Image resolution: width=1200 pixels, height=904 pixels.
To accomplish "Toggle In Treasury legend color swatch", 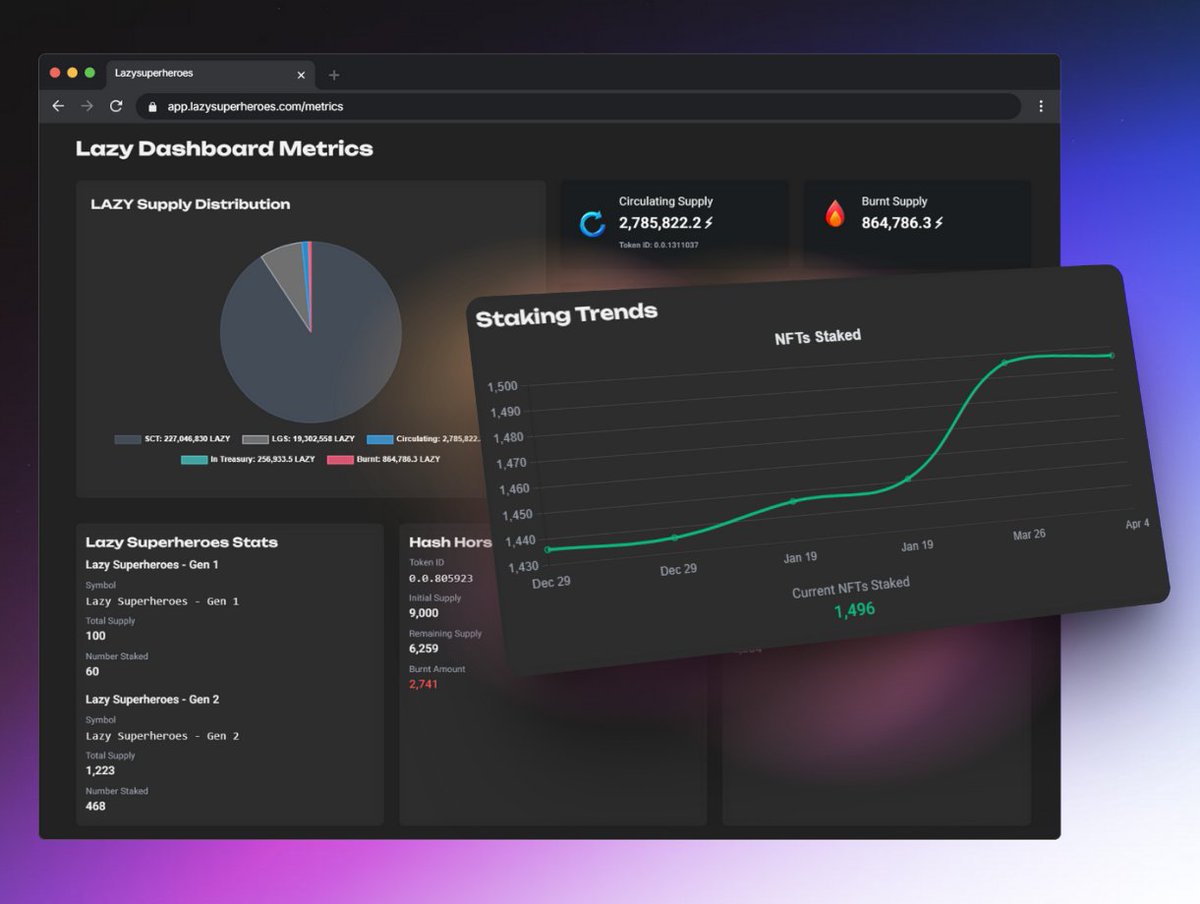I will click(194, 459).
